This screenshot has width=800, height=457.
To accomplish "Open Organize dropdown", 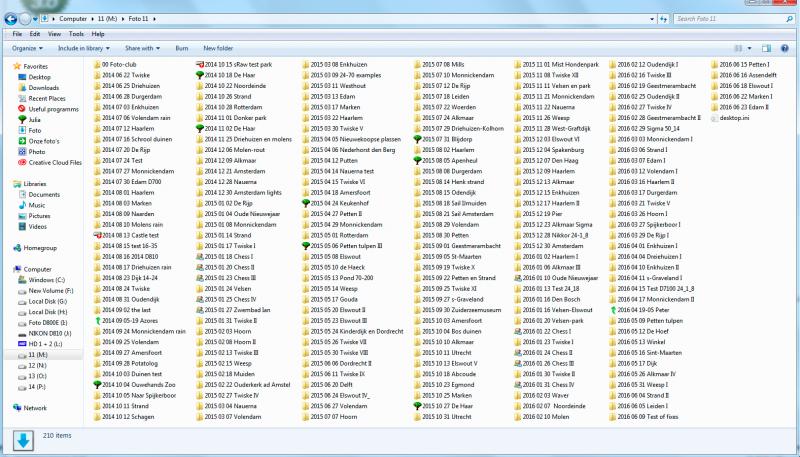I will click(27, 48).
